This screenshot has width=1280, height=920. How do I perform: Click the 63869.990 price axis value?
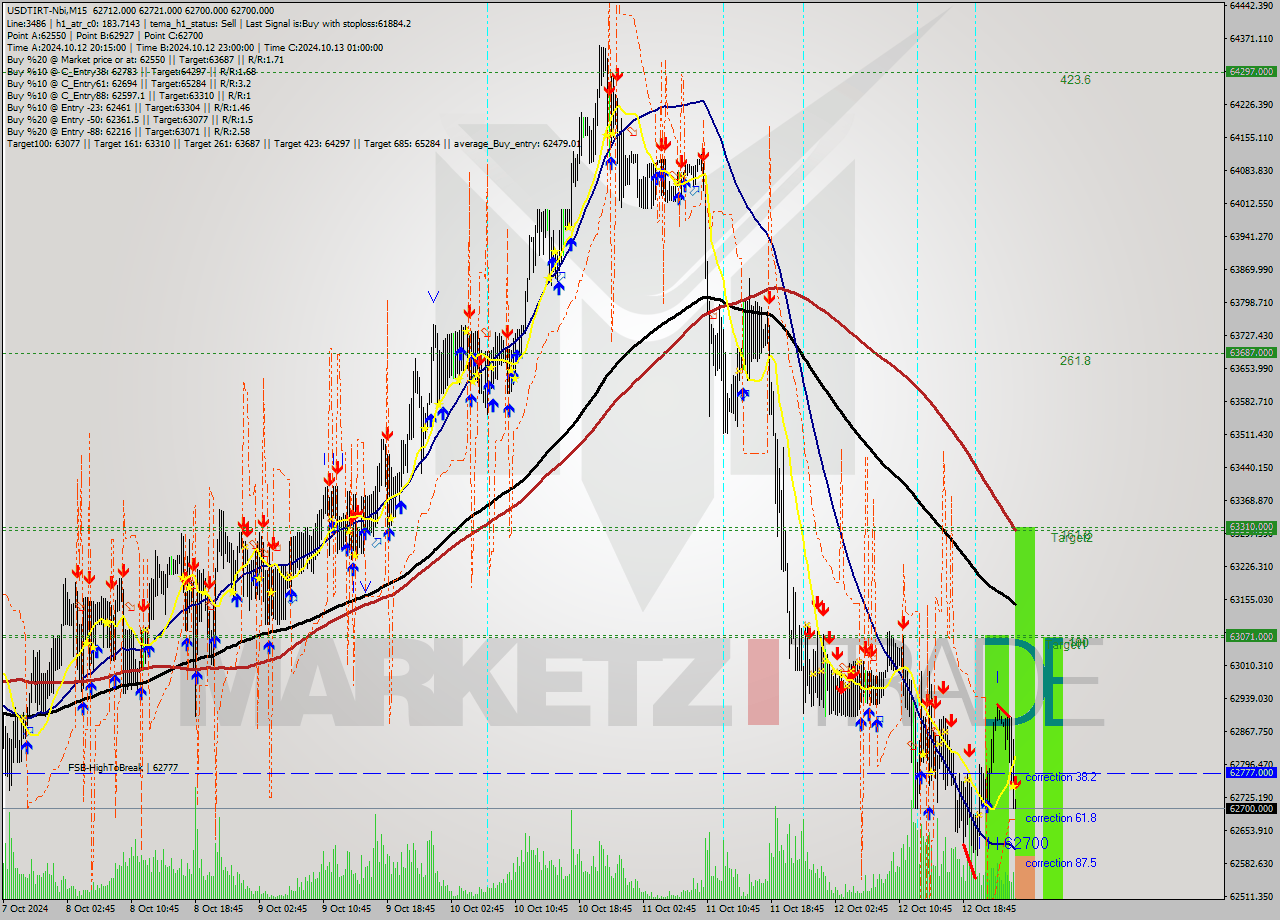pyautogui.click(x=1250, y=269)
